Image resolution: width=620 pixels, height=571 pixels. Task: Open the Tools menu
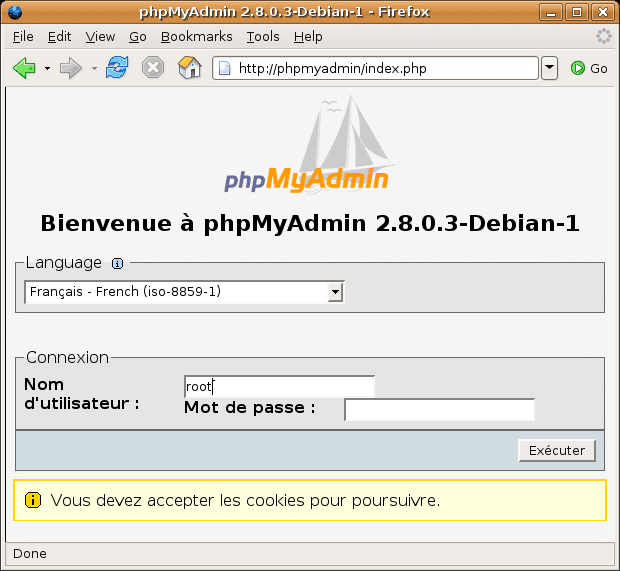coord(263,37)
